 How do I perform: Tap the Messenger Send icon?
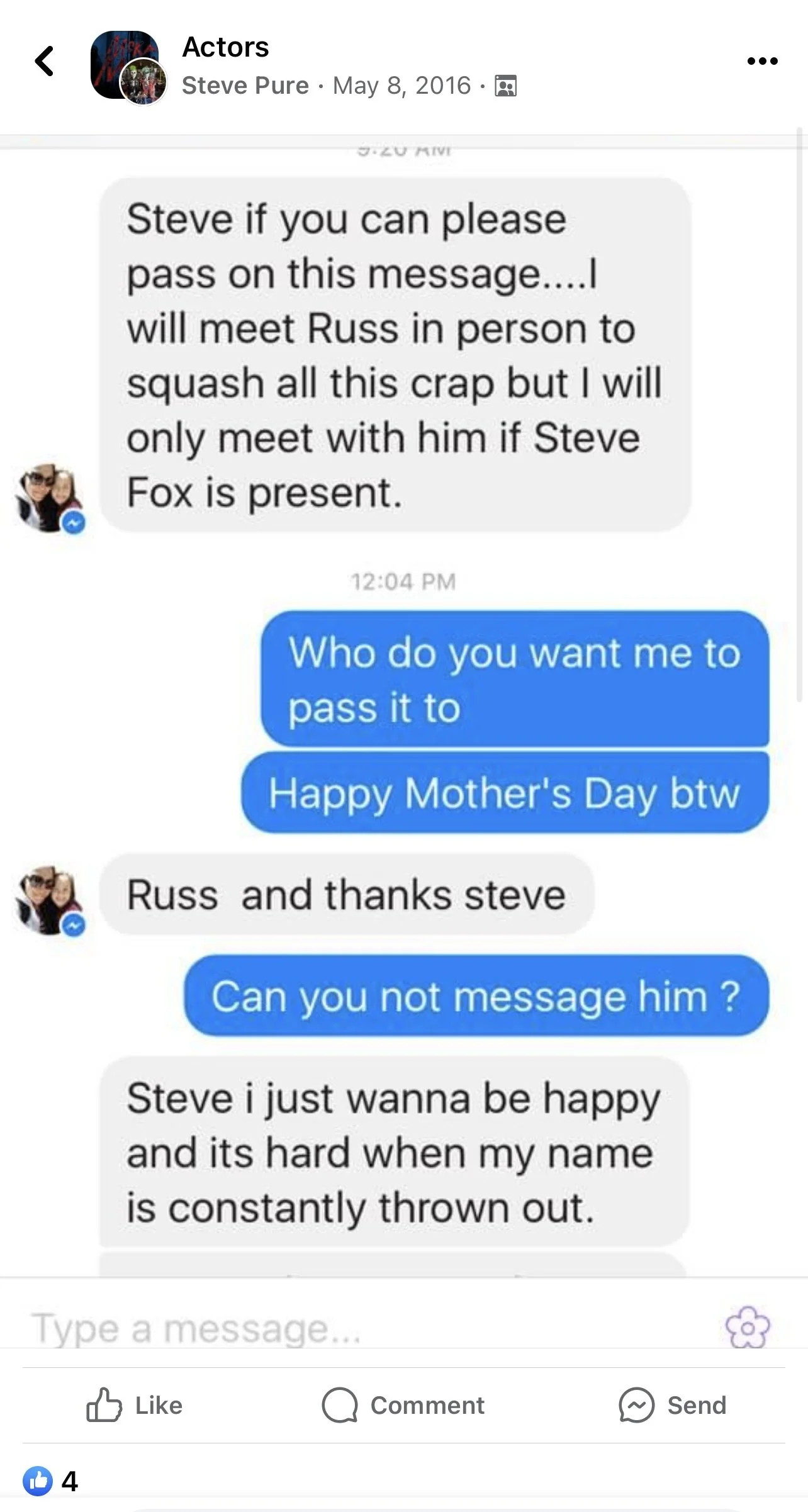pos(636,1405)
